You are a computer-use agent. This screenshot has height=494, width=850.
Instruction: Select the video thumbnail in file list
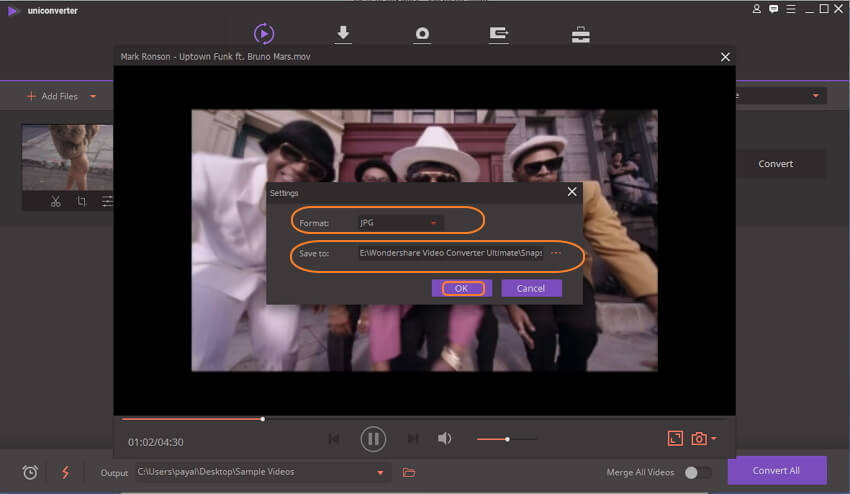[67, 157]
